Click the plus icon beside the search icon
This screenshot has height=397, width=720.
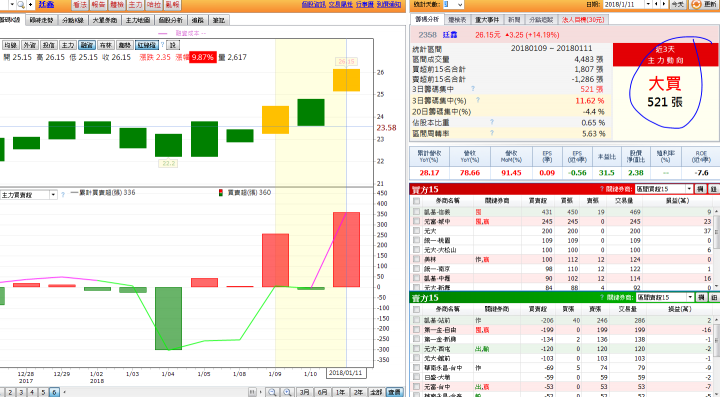30,5
